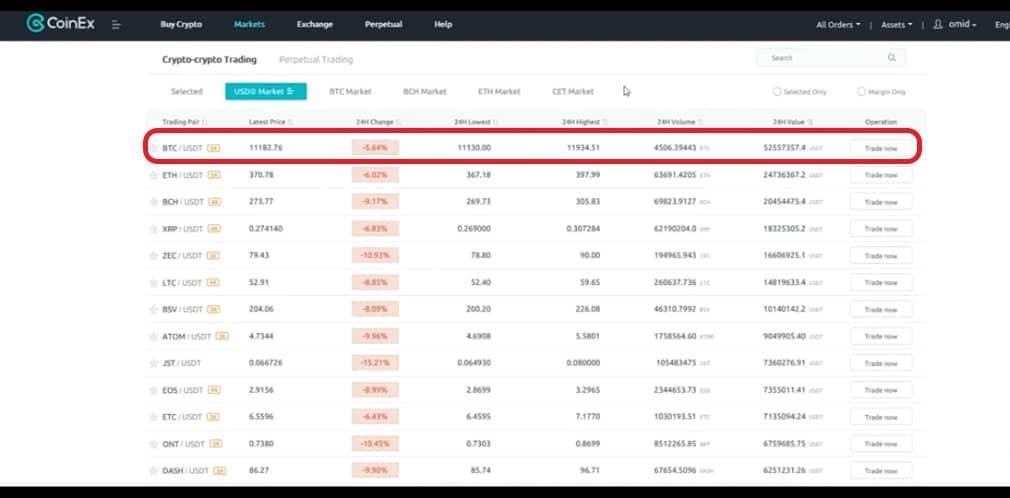Image resolution: width=1010 pixels, height=498 pixels.
Task: Star the ETH/USDT pair as favorite
Action: (153, 175)
